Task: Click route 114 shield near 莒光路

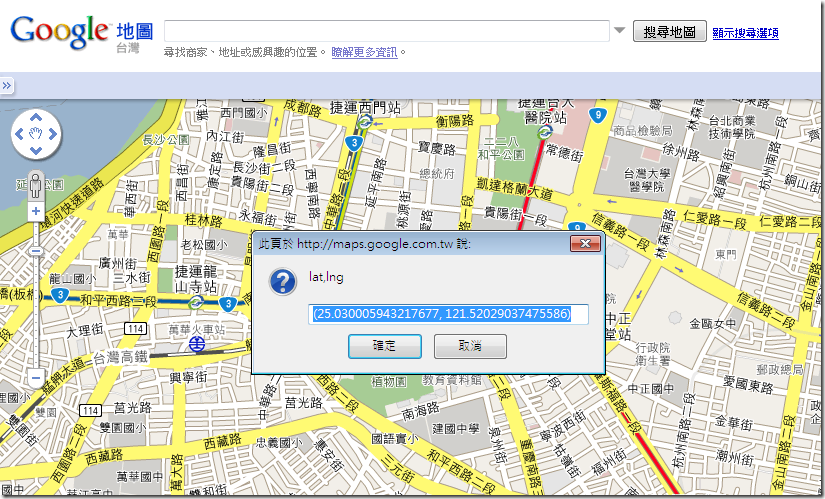Action: tap(90, 411)
